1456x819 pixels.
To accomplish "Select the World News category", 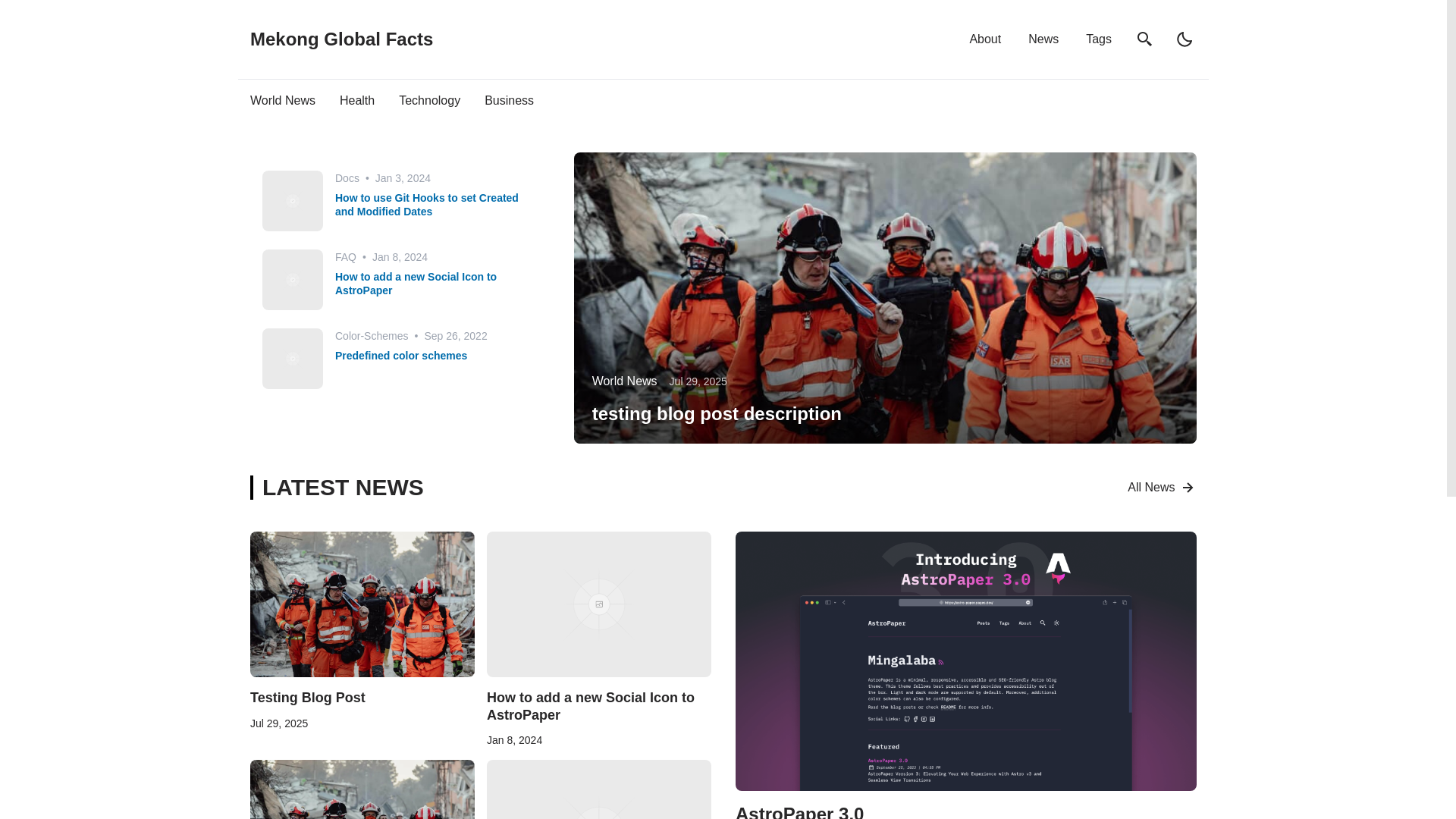I will 282,100.
